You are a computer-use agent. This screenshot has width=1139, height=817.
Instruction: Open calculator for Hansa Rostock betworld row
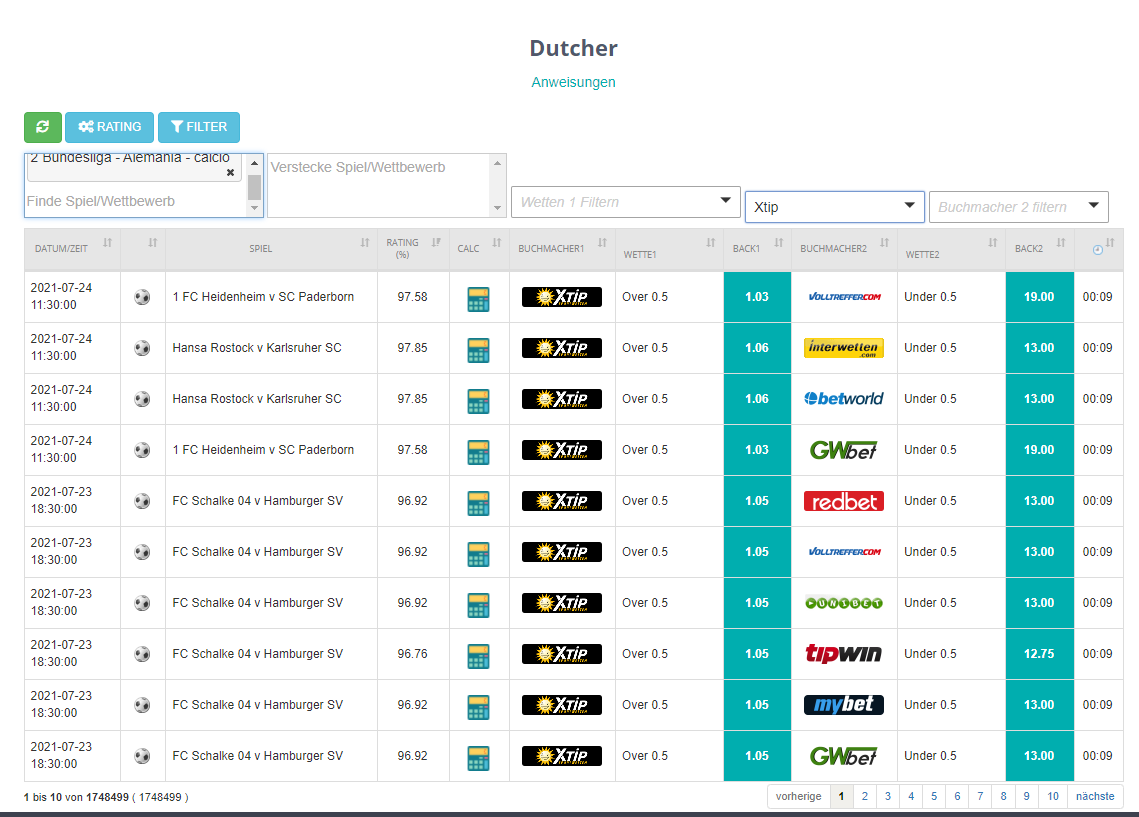pos(478,400)
